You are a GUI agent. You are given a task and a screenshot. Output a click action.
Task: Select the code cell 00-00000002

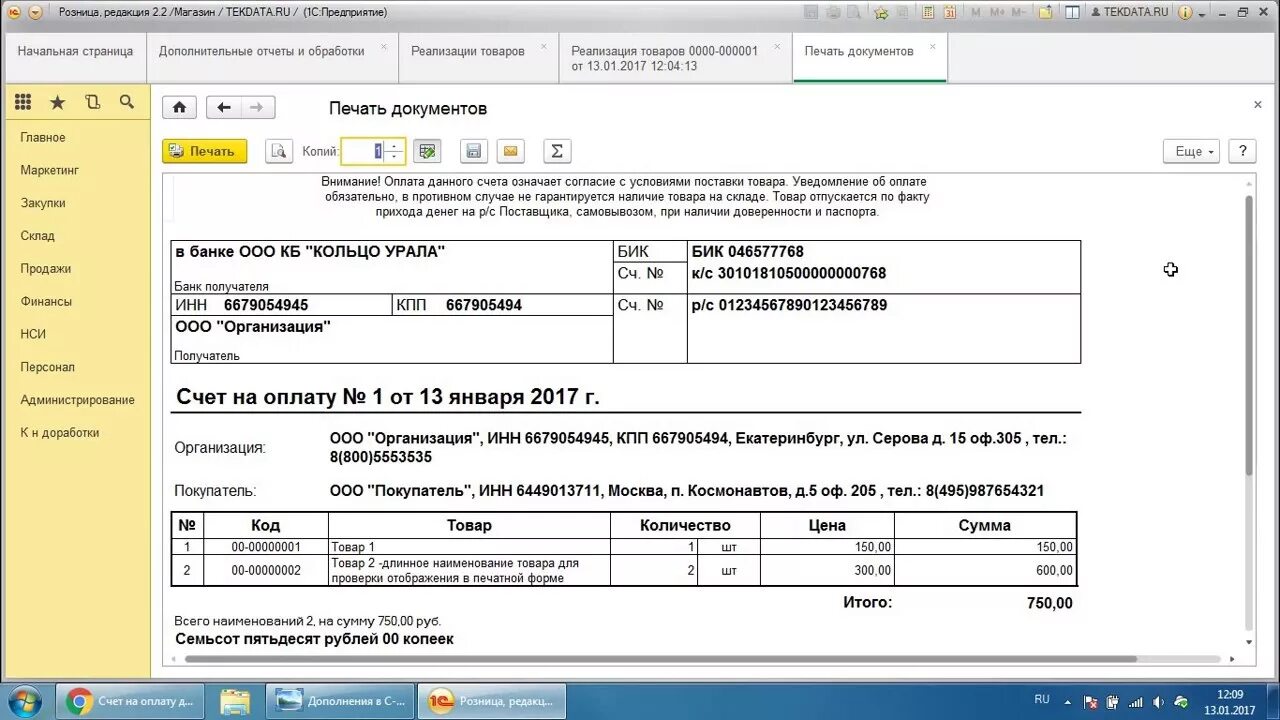266,570
